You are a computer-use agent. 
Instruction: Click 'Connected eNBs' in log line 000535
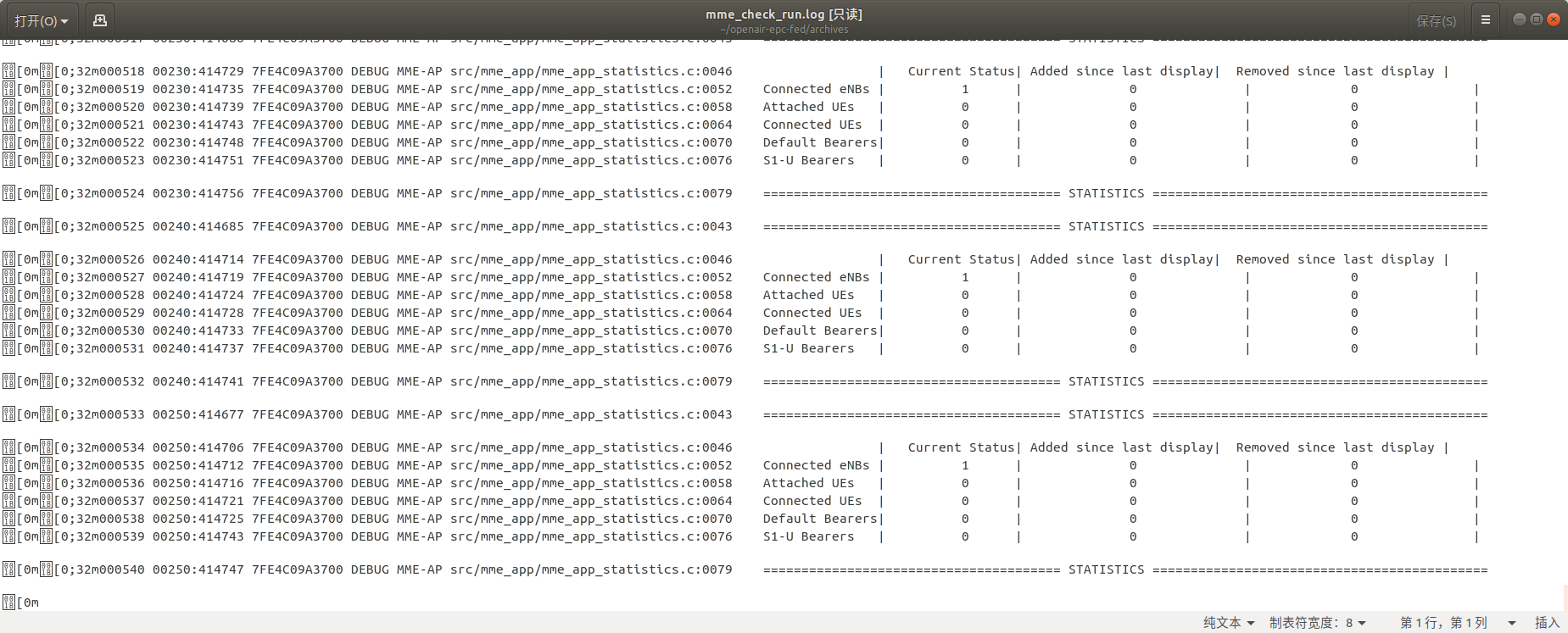[x=816, y=465]
